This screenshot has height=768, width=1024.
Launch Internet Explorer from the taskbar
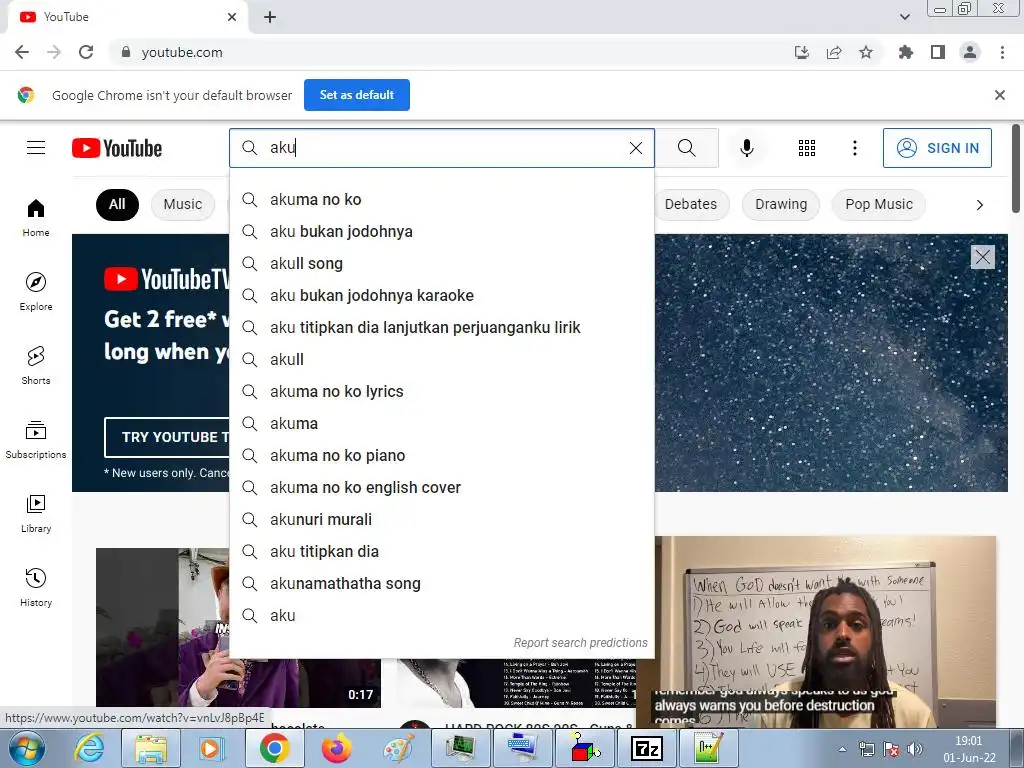(89, 748)
